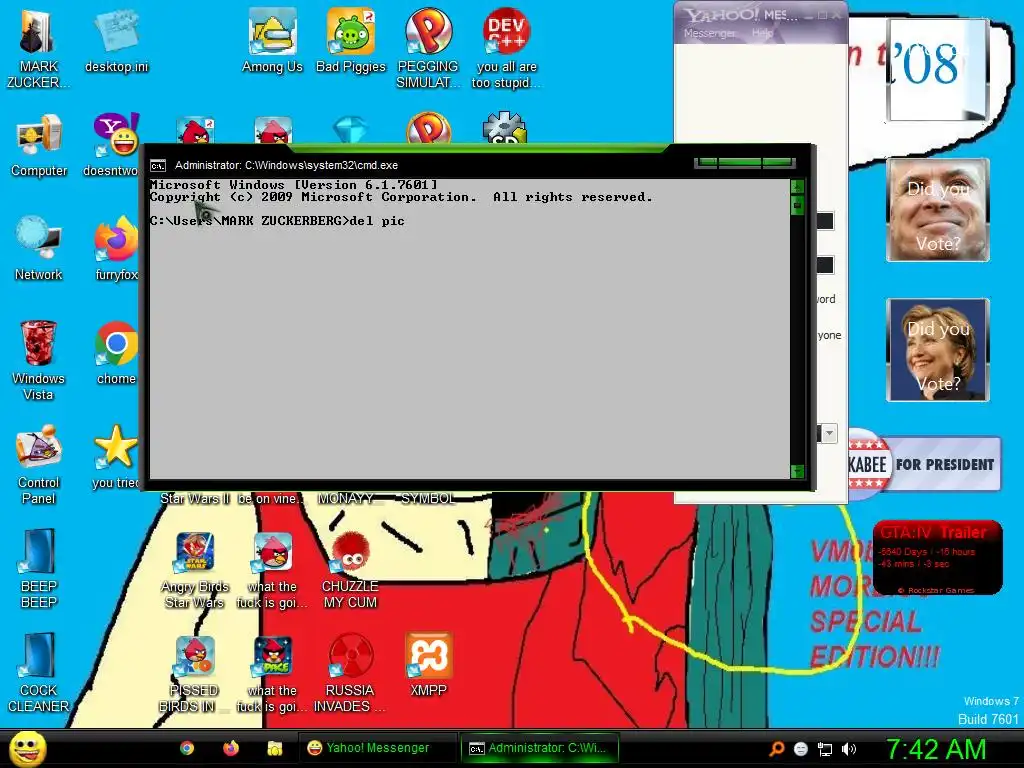This screenshot has height=768, width=1024.
Task: Switch to Yahoo! Messenger taskbar button
Action: tap(377, 748)
